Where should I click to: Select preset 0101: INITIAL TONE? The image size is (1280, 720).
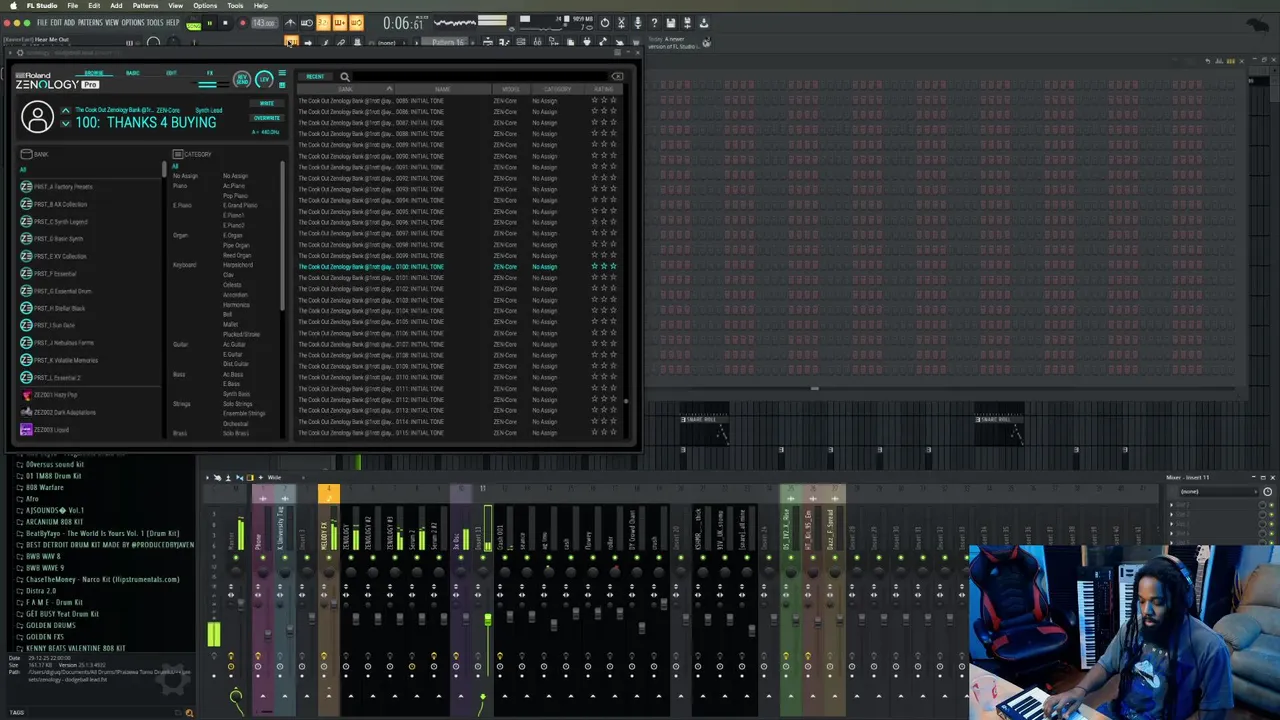pos(459,278)
